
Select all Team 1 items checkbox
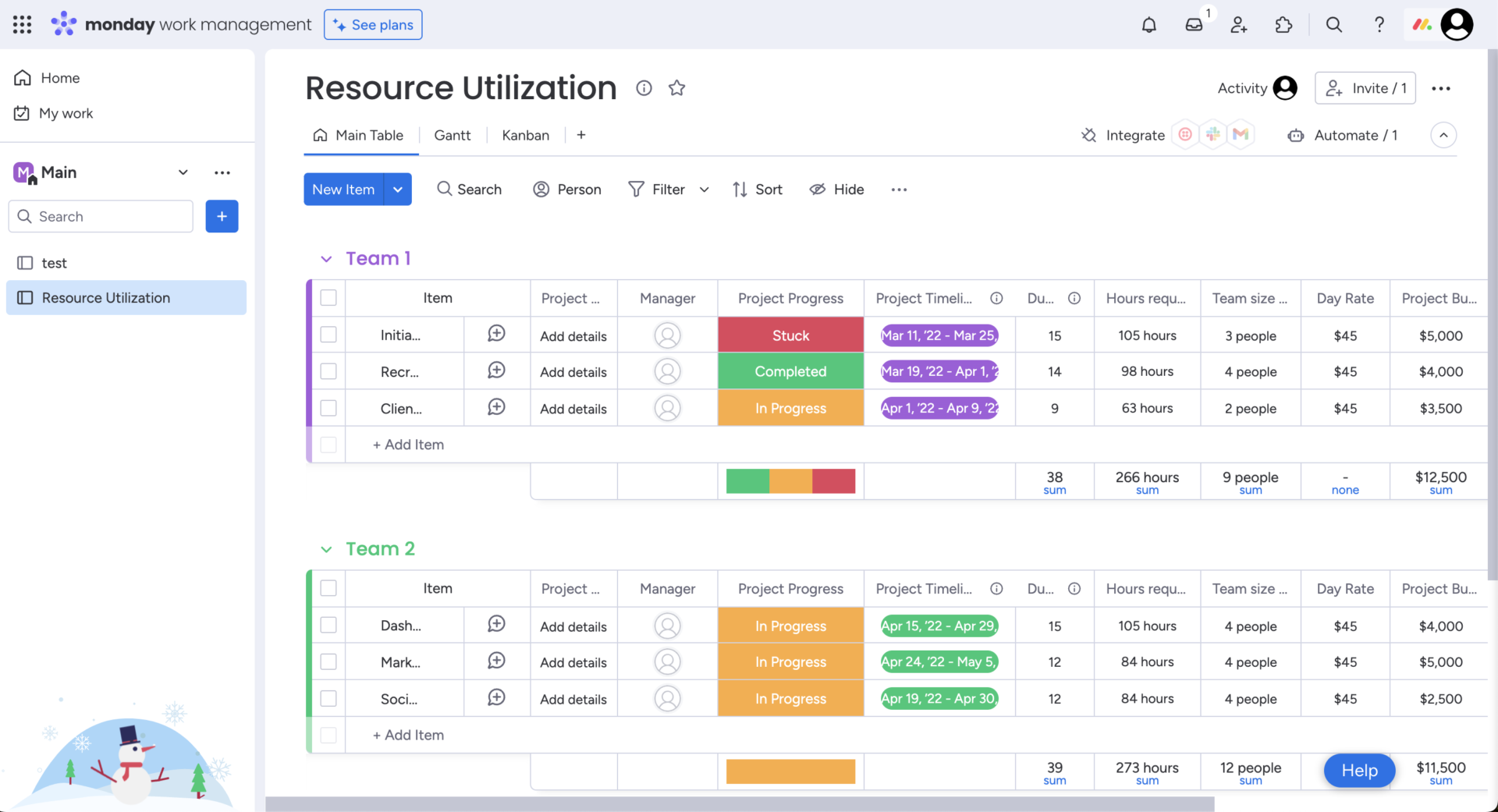click(x=328, y=298)
